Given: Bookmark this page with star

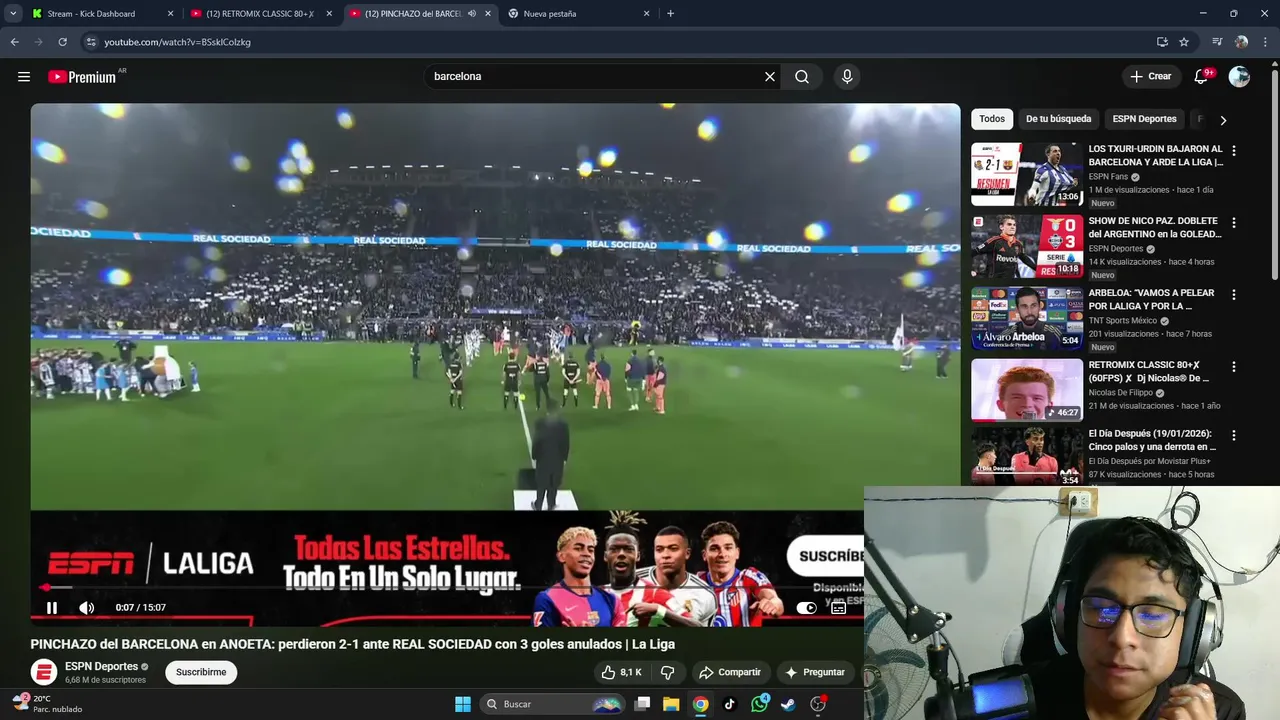Looking at the screenshot, I should (x=1184, y=42).
